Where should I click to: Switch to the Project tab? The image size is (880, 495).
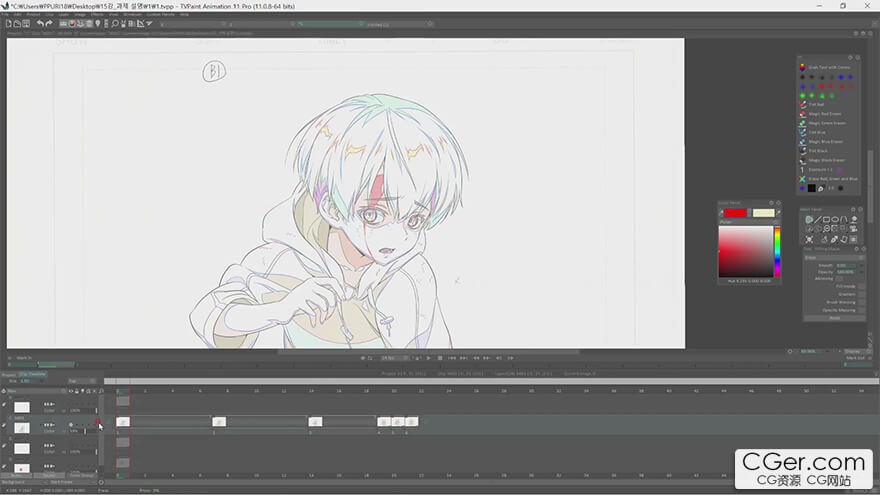tap(8, 374)
